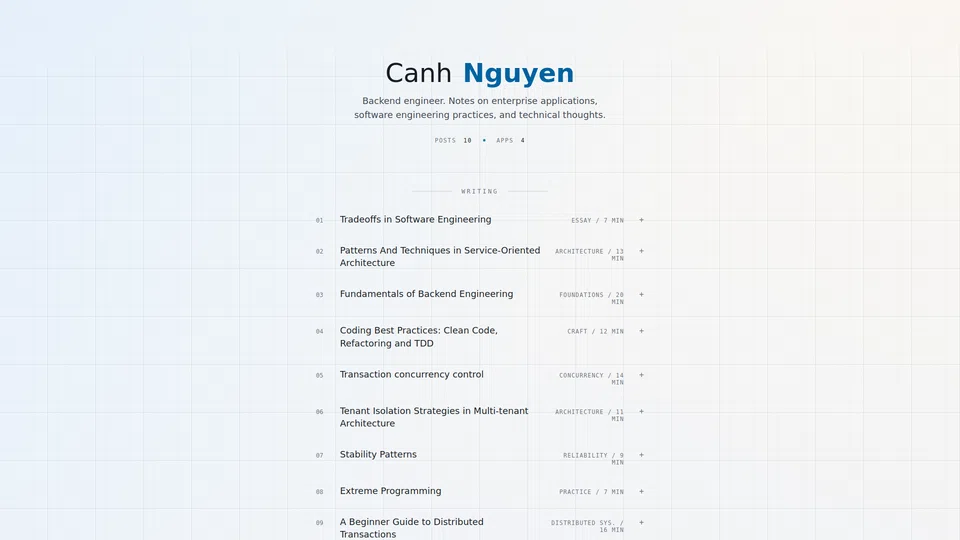Expand the Transaction concurrency control plus icon

click(641, 375)
